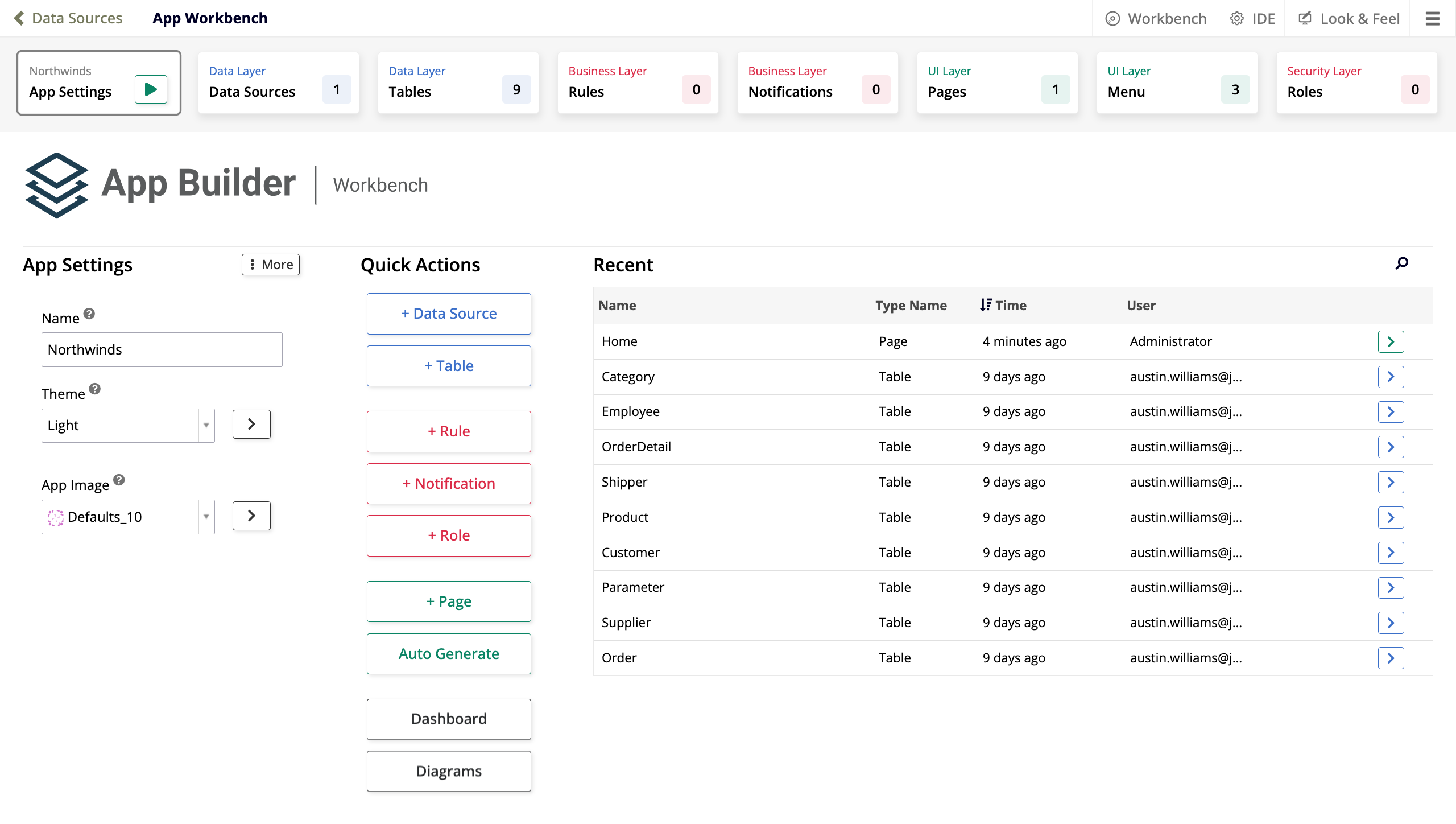Open the help icon next to Name
The height and width of the screenshot is (824, 1456).
(x=89, y=313)
